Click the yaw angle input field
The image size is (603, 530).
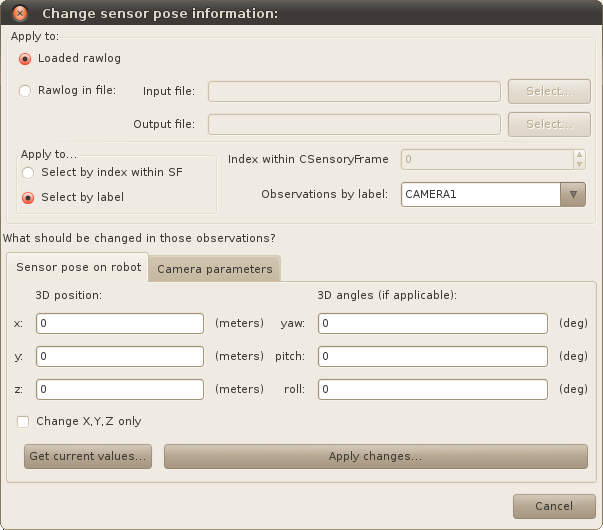[x=433, y=324]
